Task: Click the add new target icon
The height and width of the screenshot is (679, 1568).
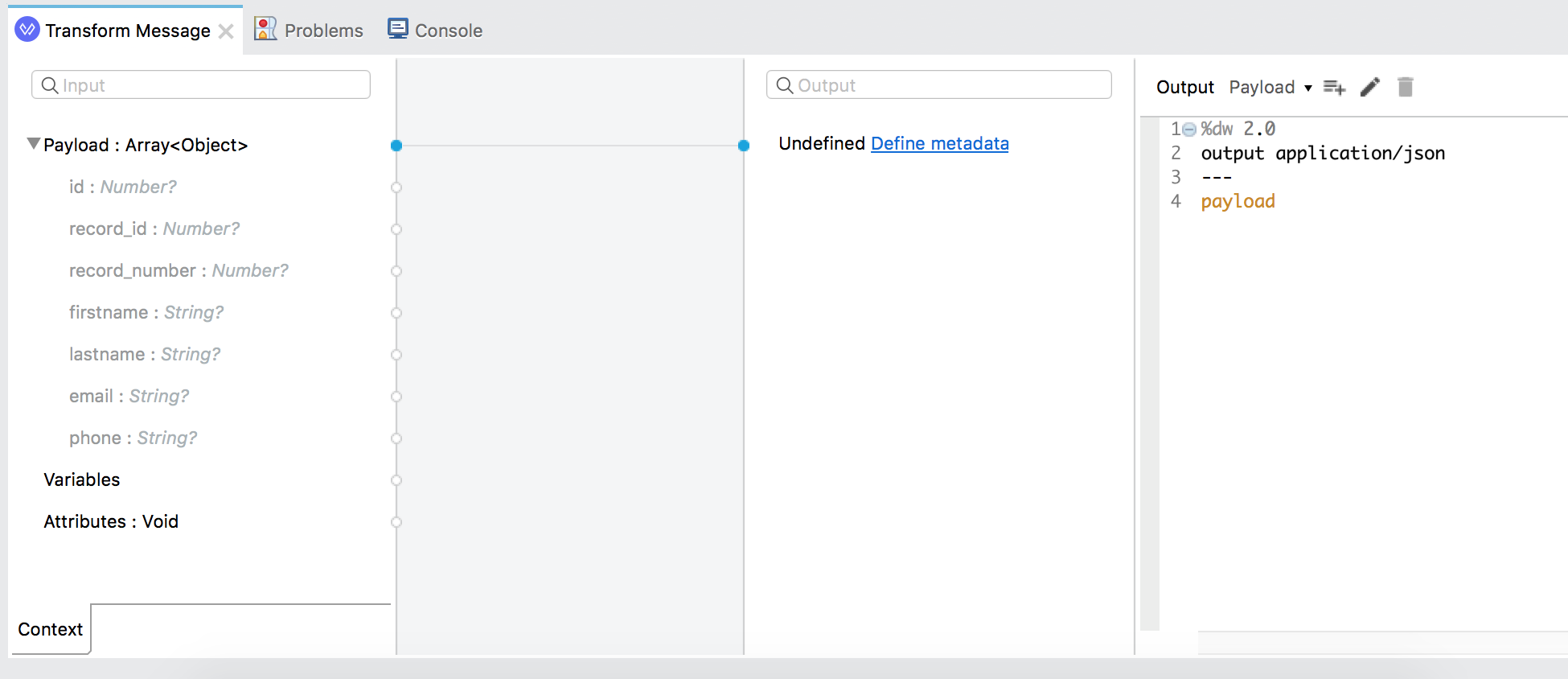Action: (1334, 87)
